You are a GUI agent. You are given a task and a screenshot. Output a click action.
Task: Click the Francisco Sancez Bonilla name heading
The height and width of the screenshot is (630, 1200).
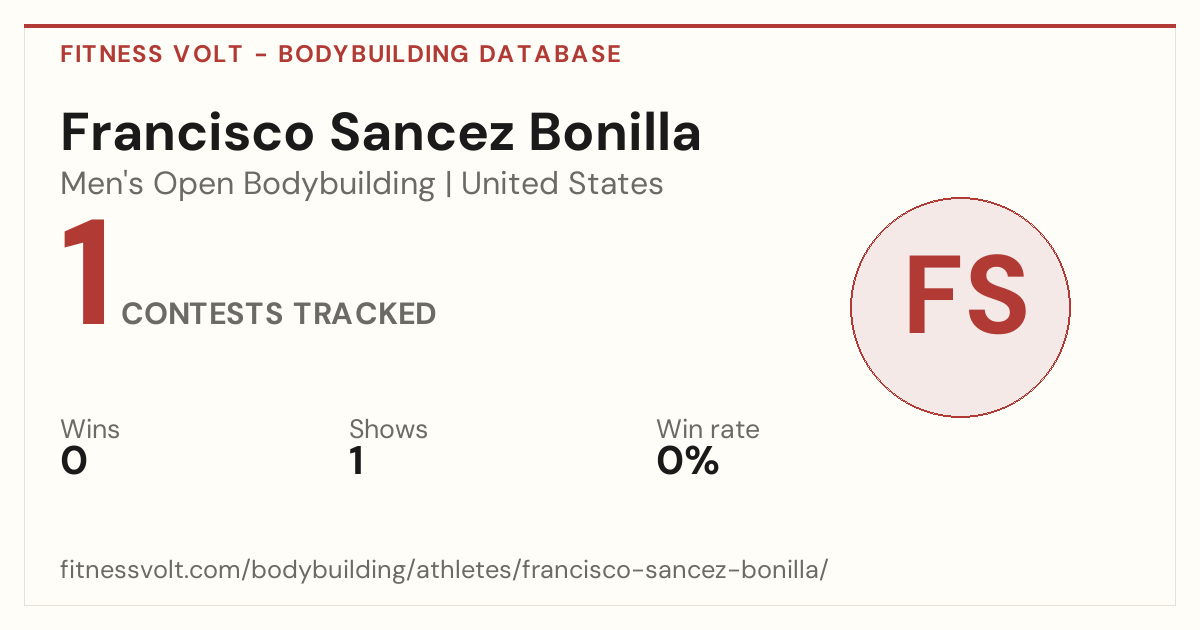pyautogui.click(x=381, y=132)
